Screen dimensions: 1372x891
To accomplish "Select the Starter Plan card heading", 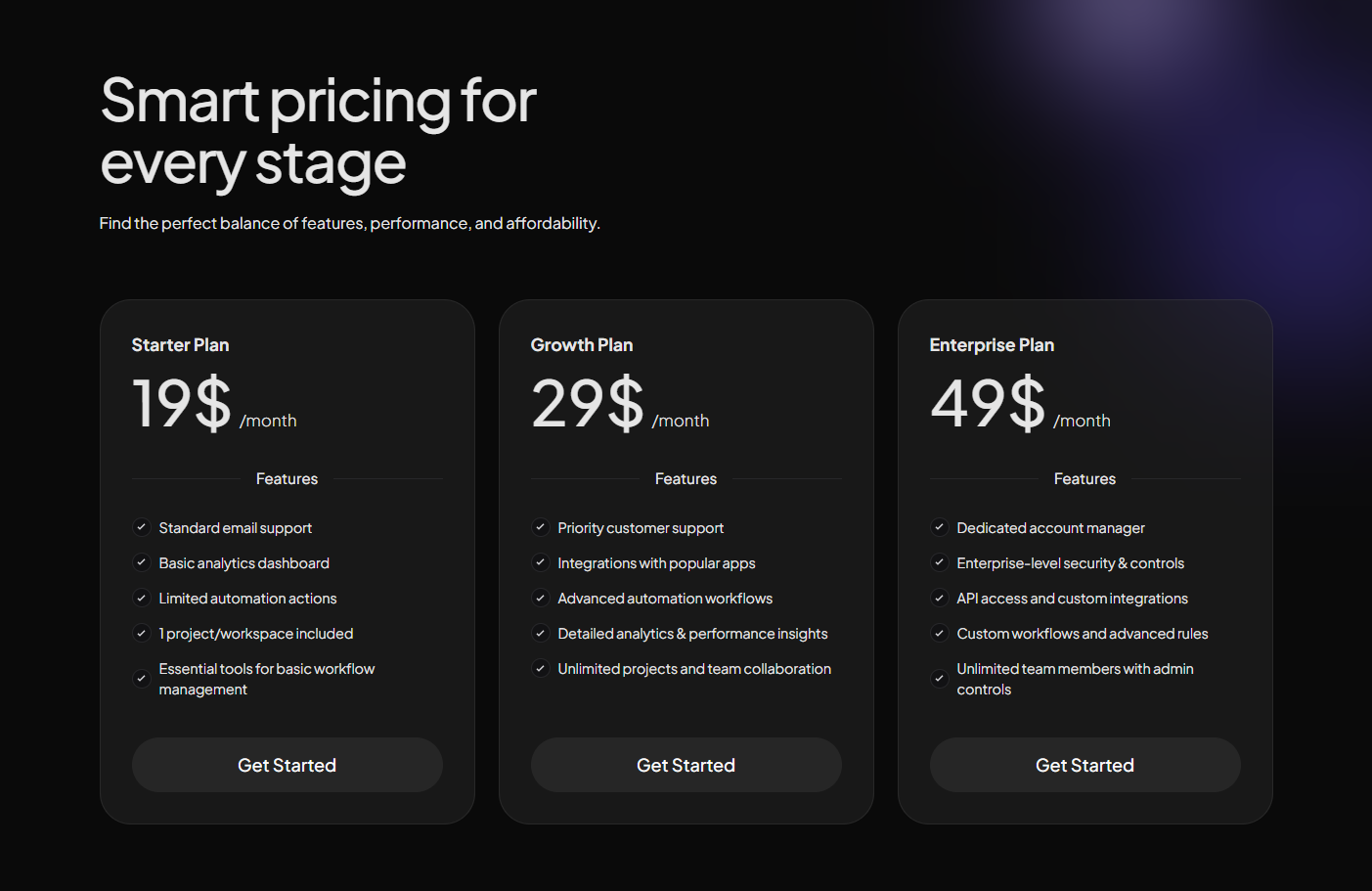I will click(180, 344).
